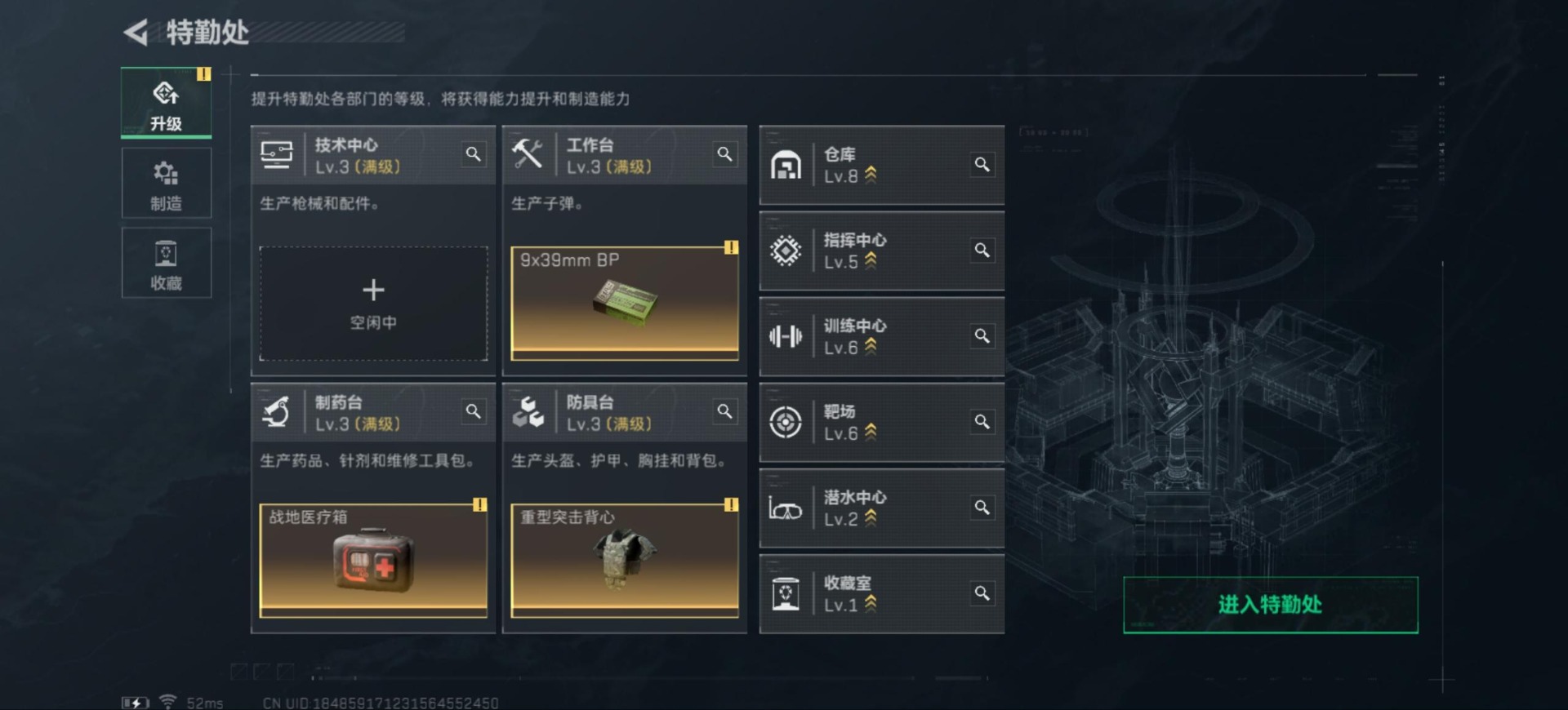The image size is (1568, 710).
Task: Open magnifier details for 技术中心
Action: pos(474,154)
